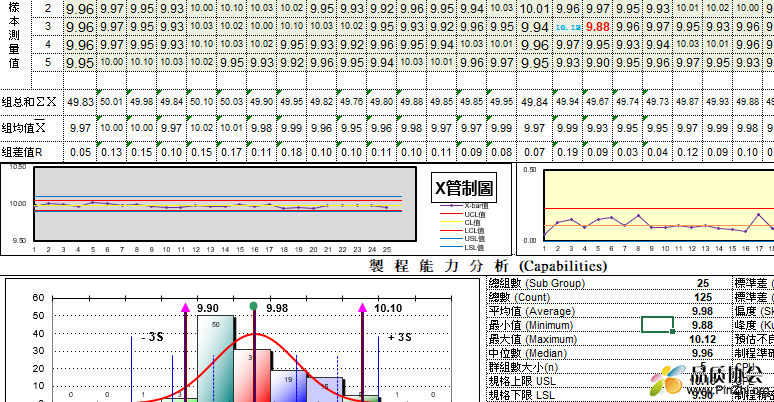Select group sum cell 49.76

click(x=351, y=102)
